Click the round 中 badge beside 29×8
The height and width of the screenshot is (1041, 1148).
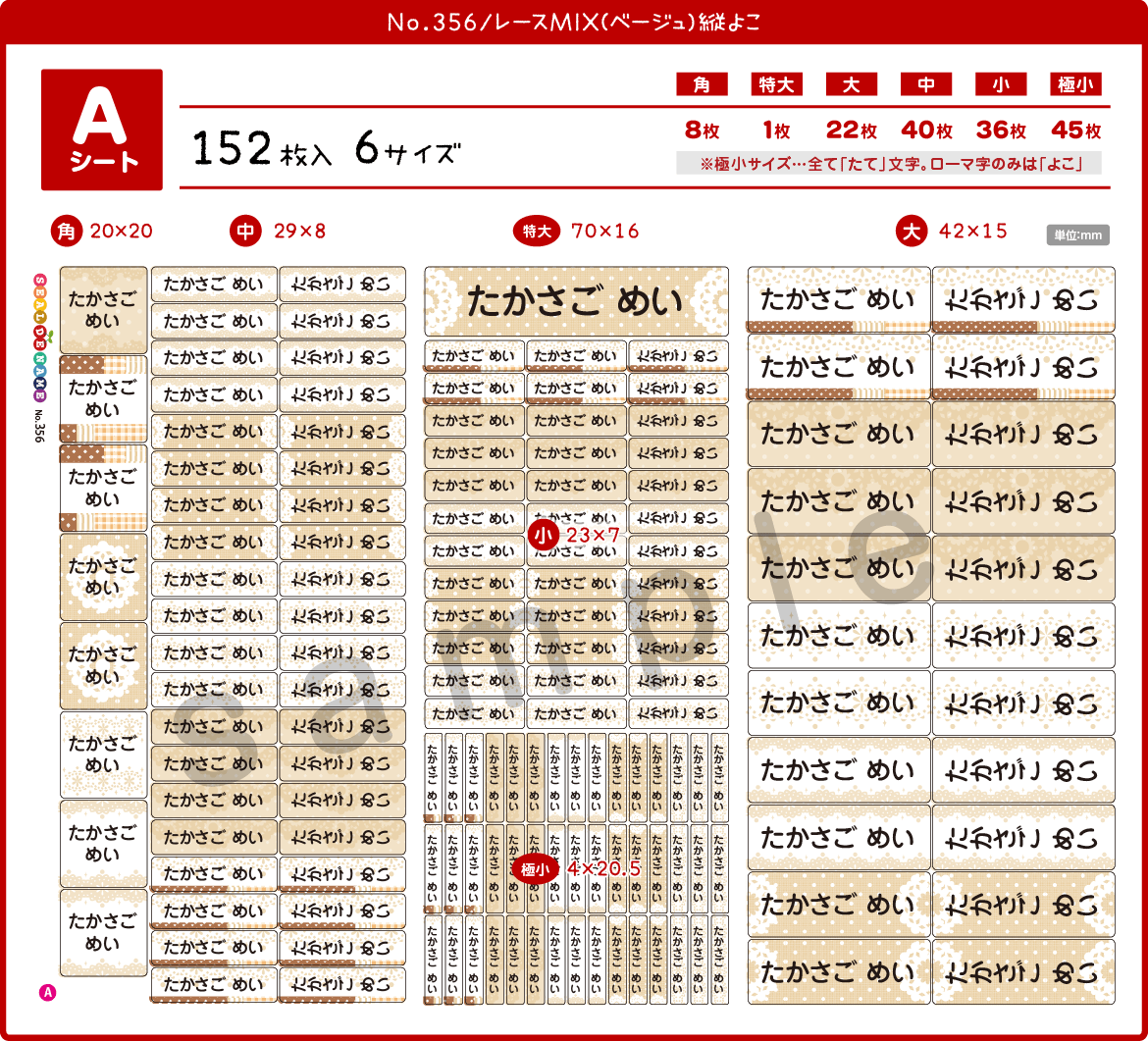(245, 232)
